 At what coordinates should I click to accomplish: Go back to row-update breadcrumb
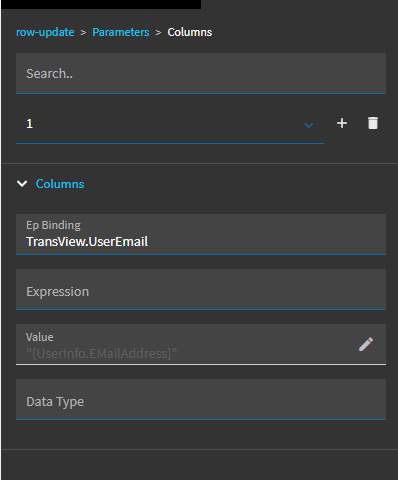click(45, 32)
